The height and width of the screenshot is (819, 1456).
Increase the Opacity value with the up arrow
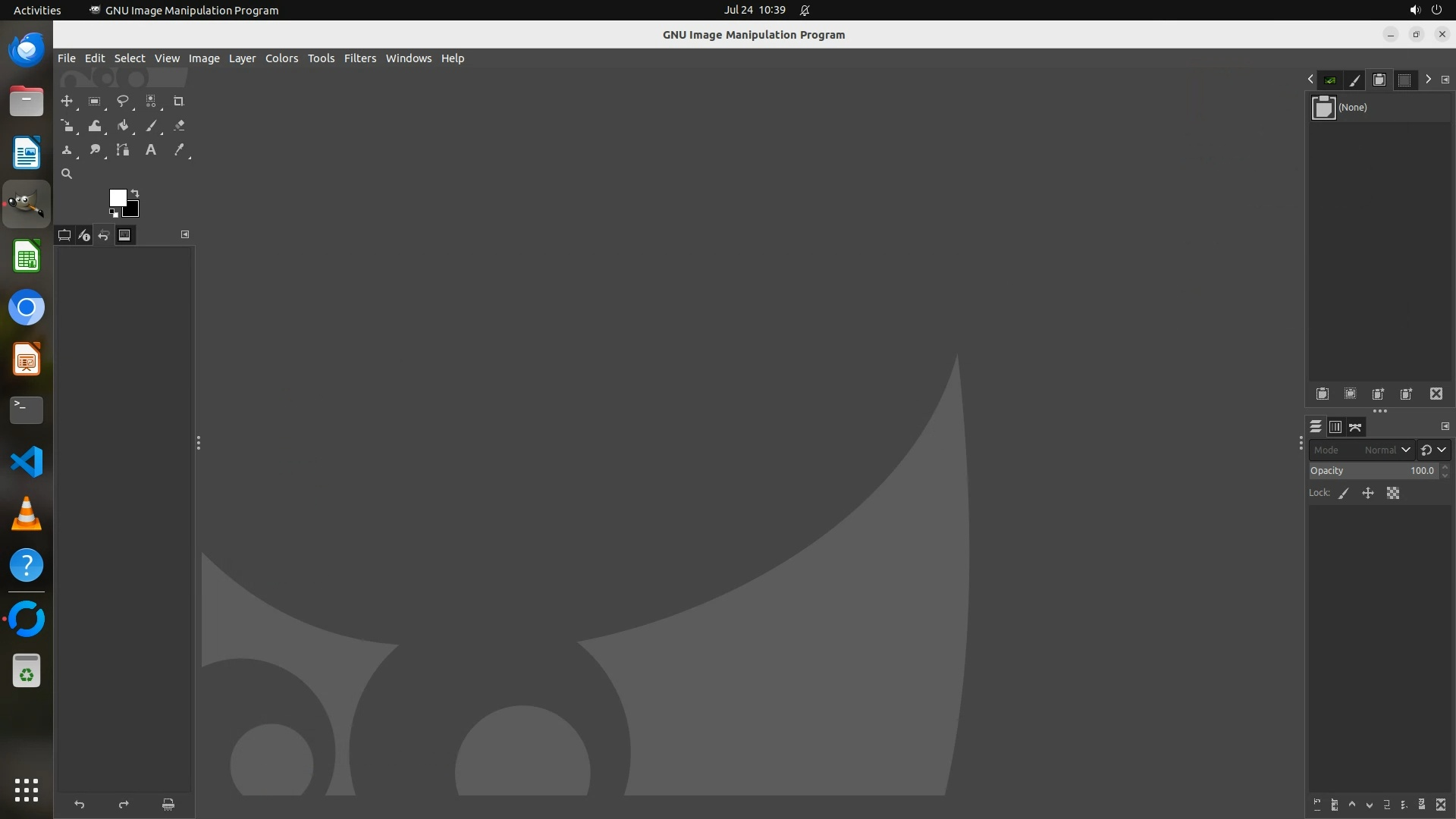pos(1445,467)
